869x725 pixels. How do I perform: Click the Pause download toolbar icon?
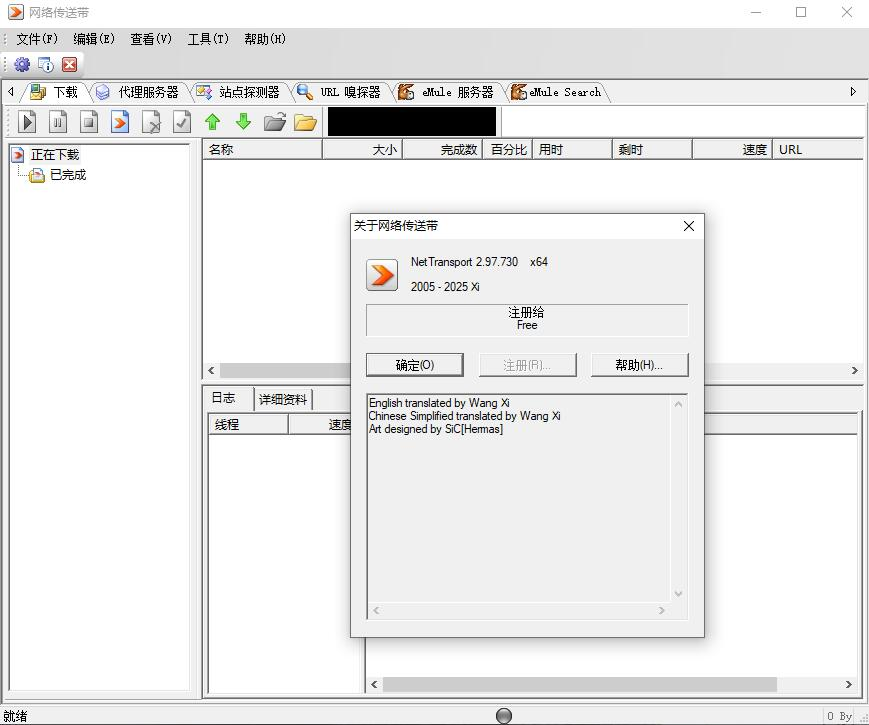[59, 122]
